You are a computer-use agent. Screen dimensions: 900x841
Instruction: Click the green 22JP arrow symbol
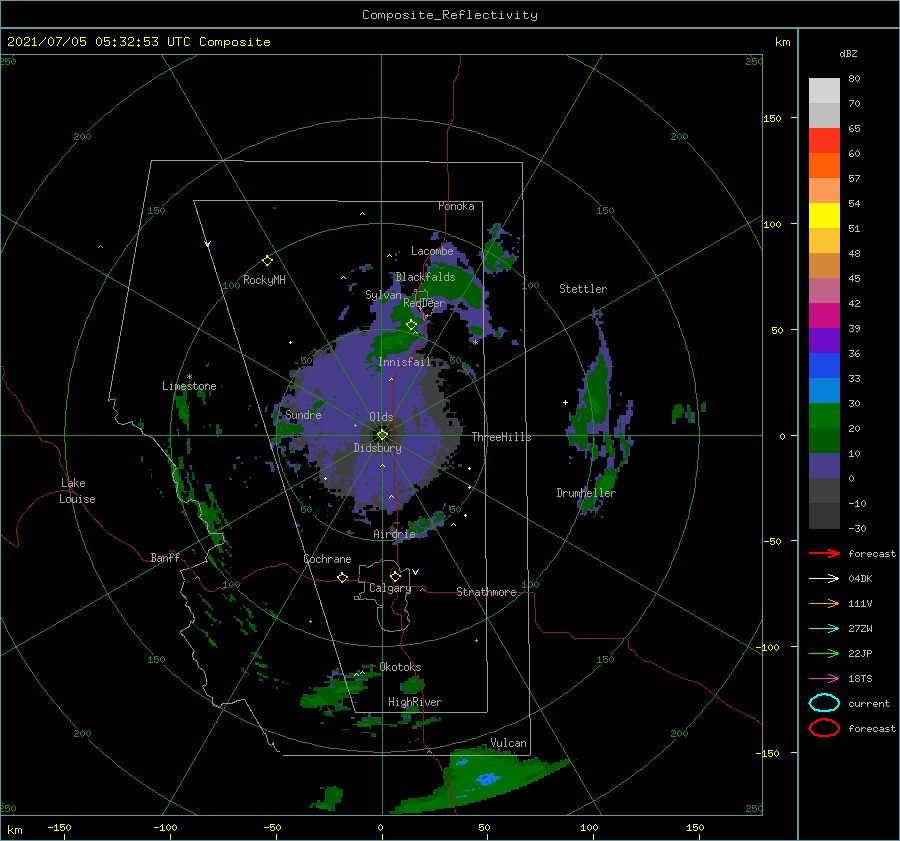pos(824,653)
